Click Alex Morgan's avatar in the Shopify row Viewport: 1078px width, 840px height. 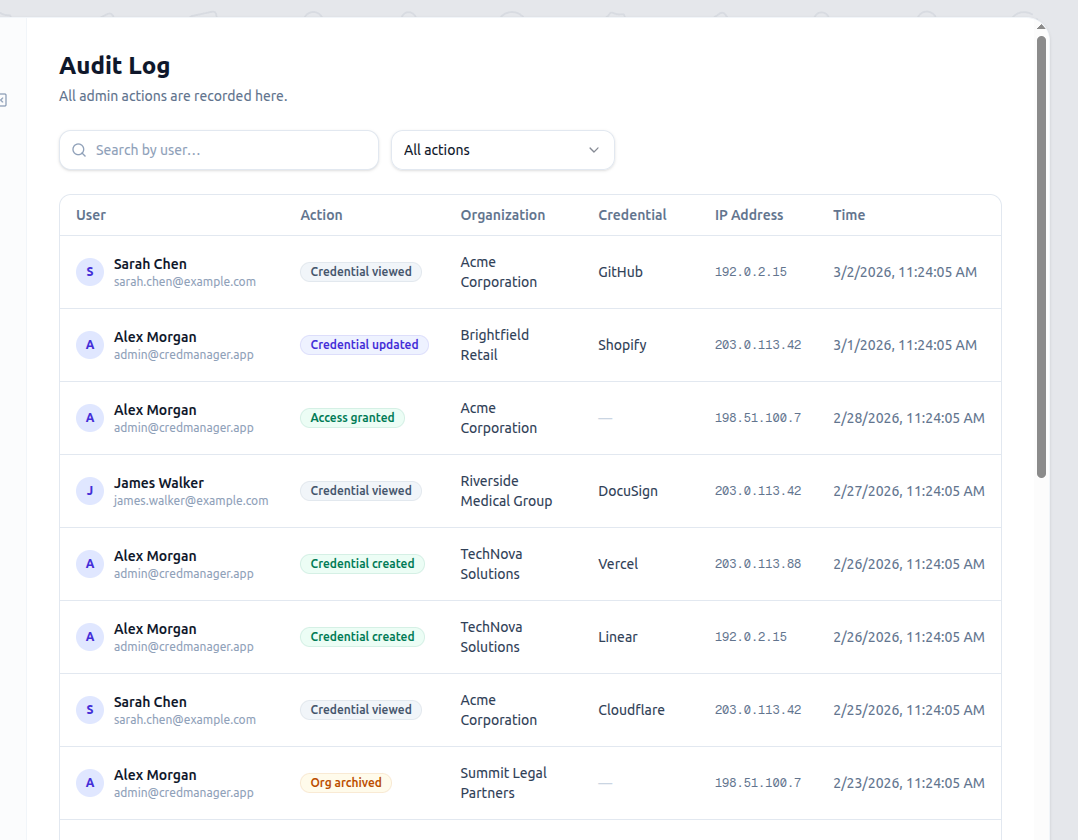click(x=90, y=345)
